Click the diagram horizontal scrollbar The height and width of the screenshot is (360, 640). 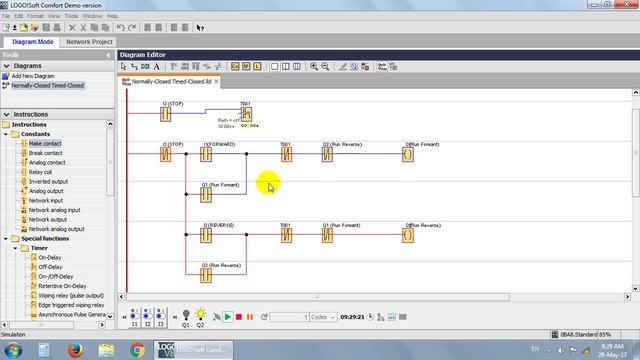(317, 297)
